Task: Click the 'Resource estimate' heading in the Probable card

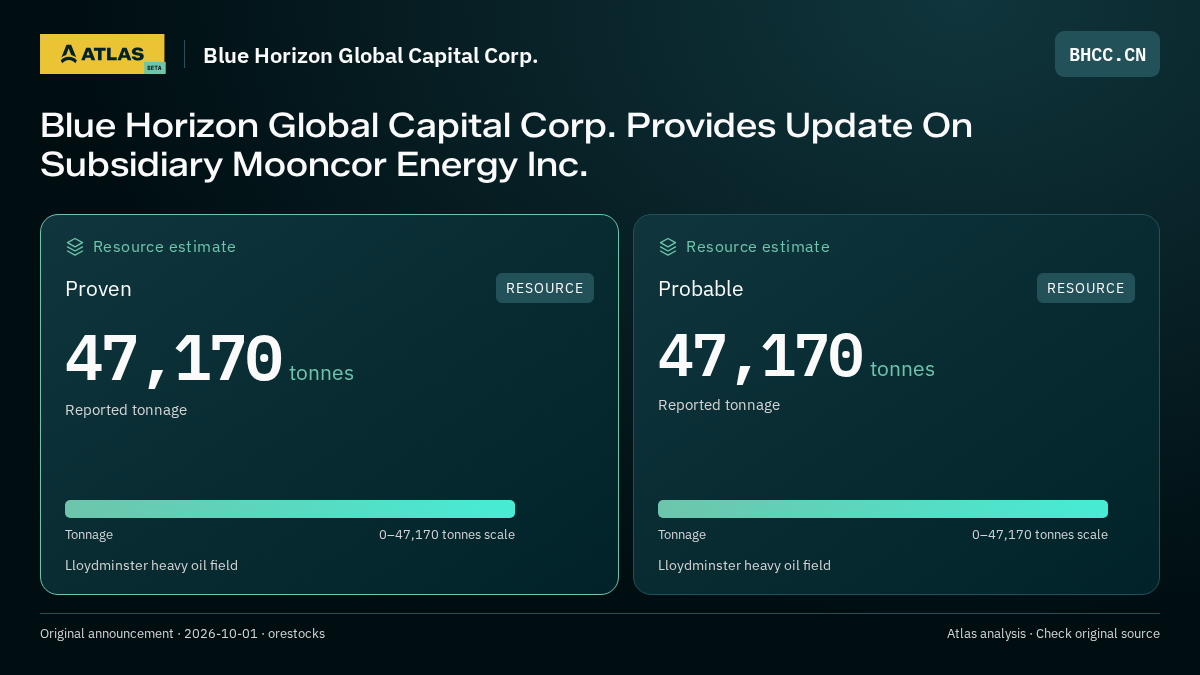Action: (x=757, y=246)
